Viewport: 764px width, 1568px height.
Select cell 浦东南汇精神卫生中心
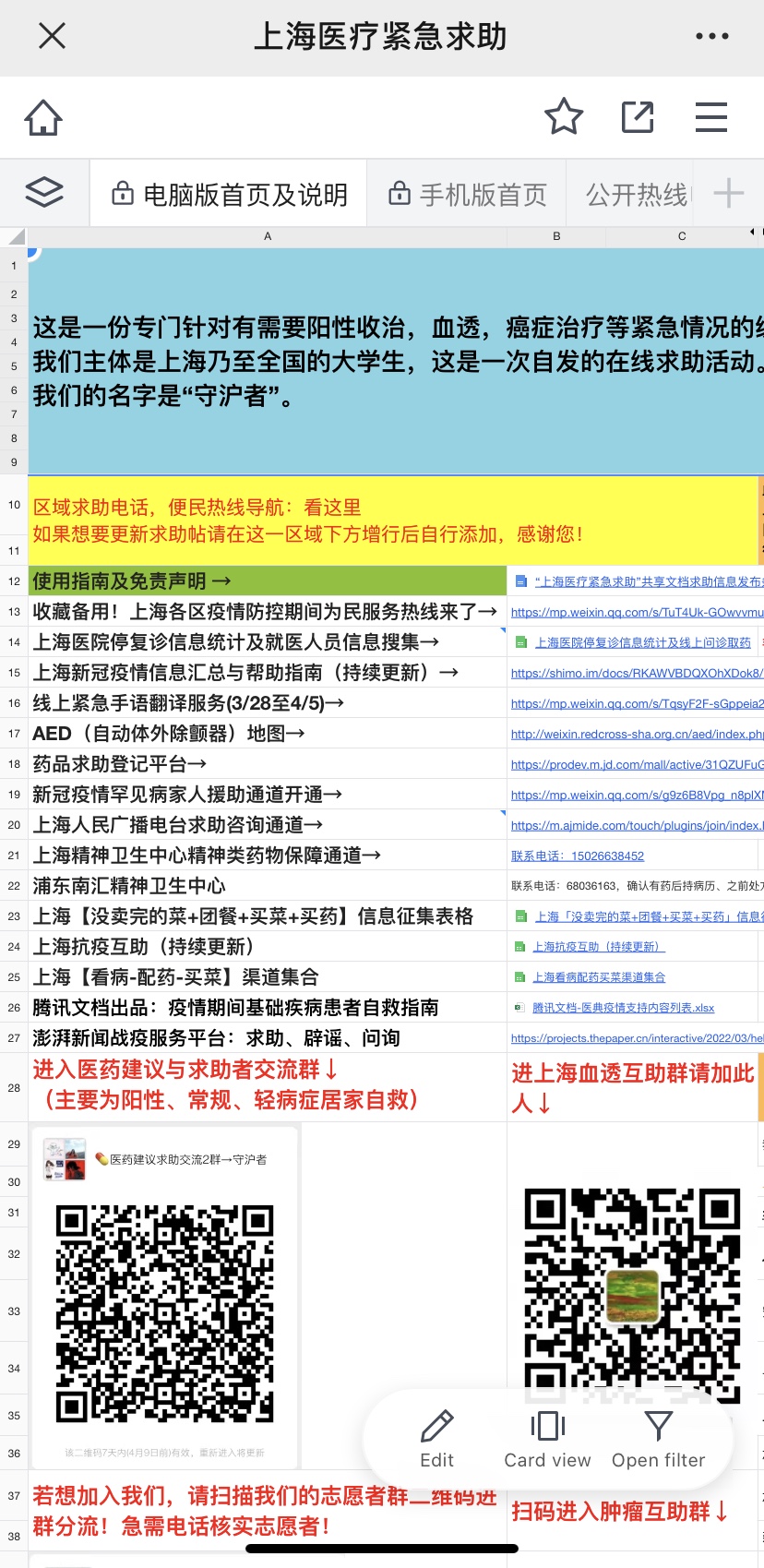268,886
